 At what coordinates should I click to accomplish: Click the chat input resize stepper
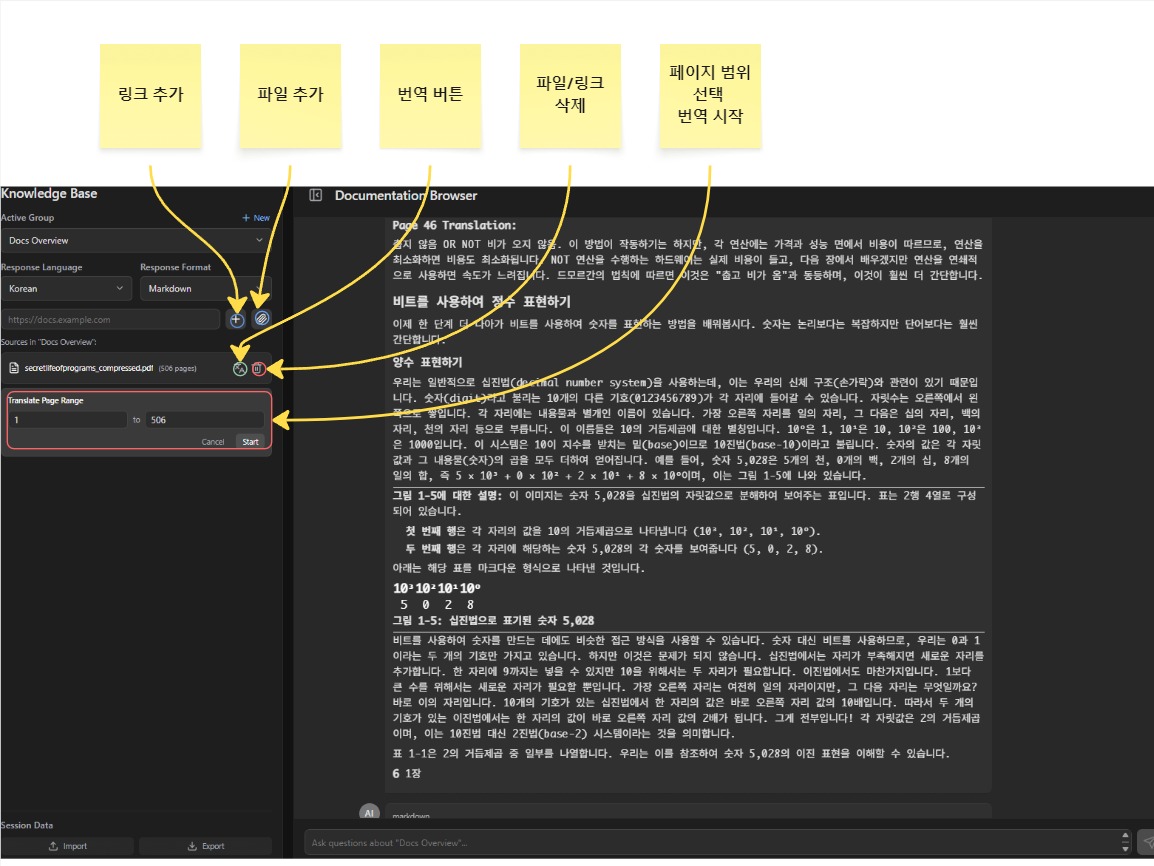point(1125,842)
